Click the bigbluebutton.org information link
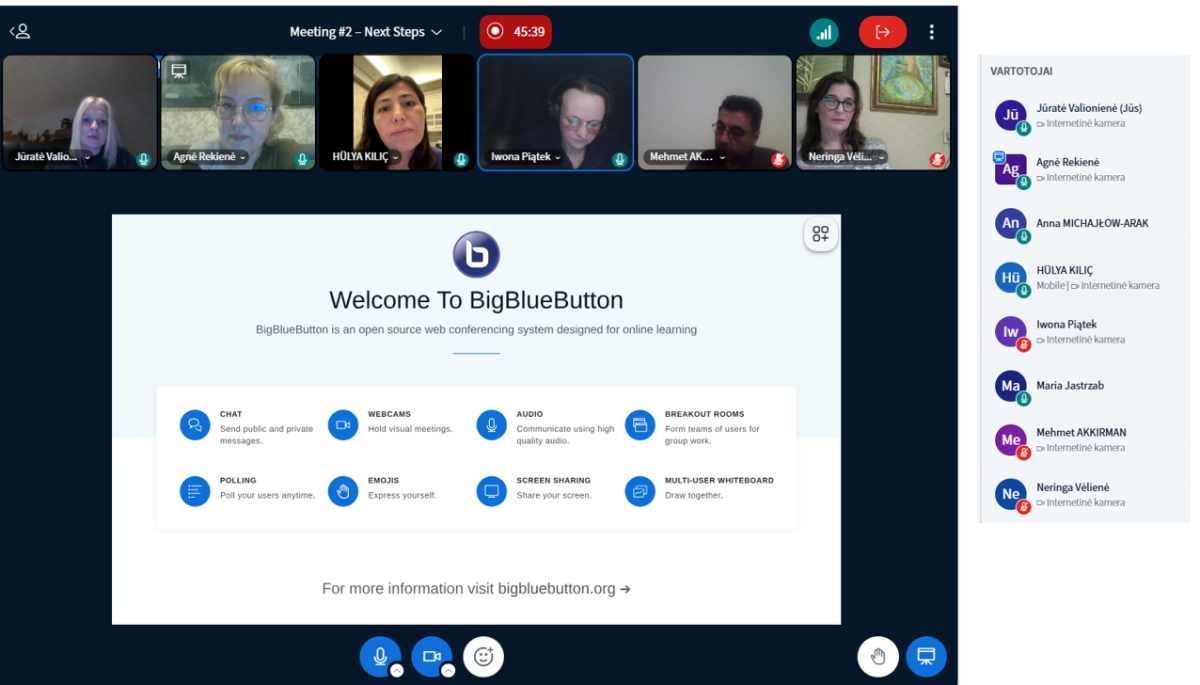Viewport: 1200px width, 685px height. (x=476, y=589)
